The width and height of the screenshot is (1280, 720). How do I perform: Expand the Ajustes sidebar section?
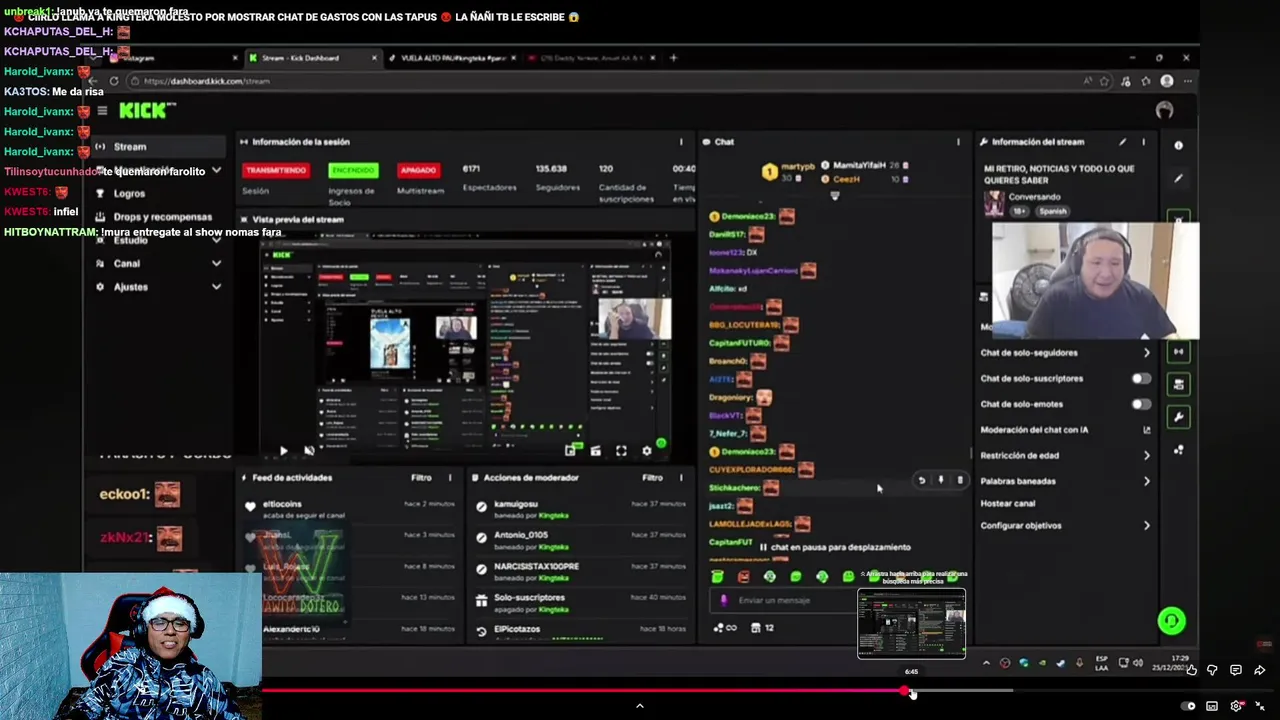(x=216, y=287)
